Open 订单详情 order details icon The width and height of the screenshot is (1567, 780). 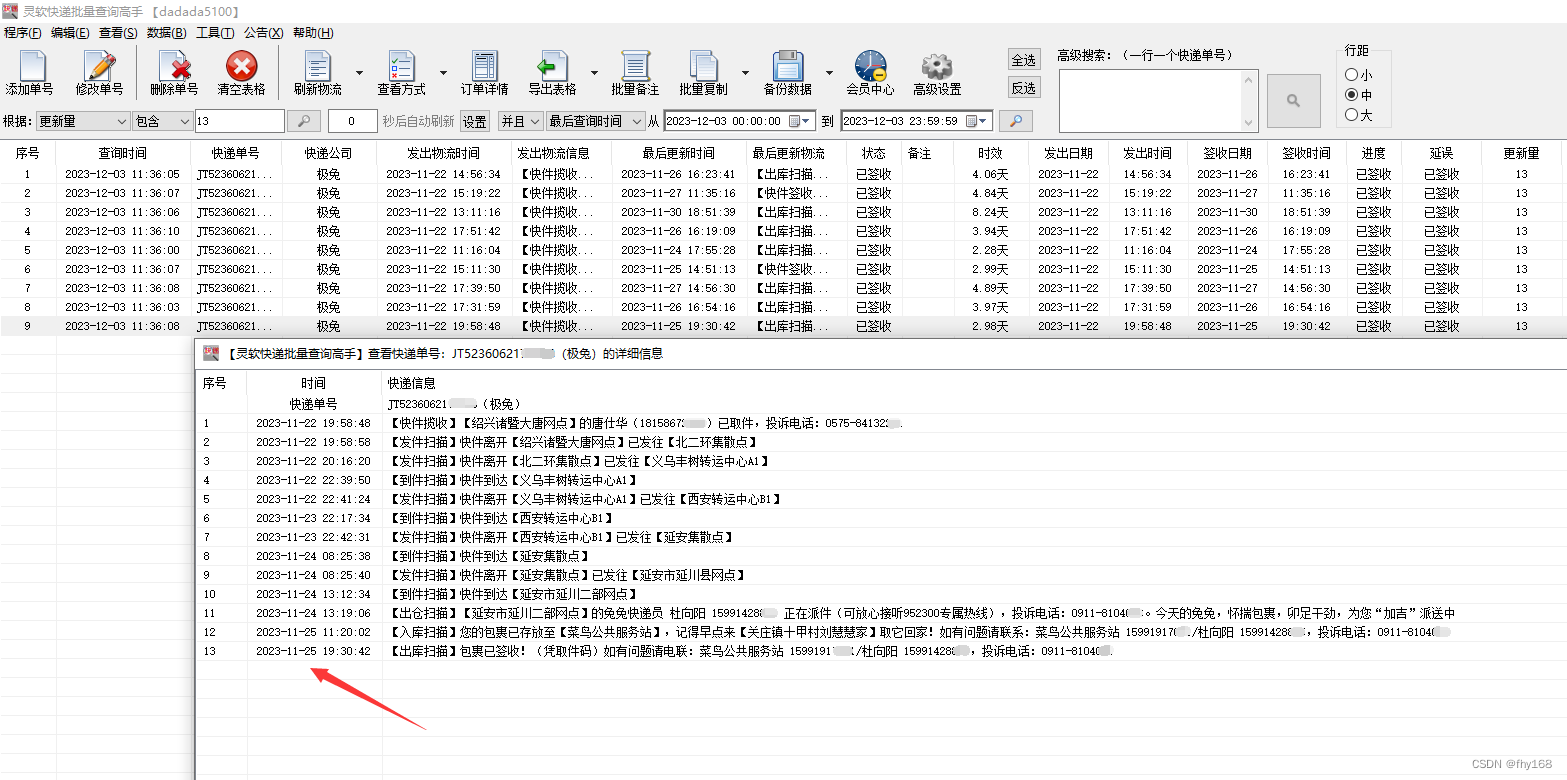point(484,67)
